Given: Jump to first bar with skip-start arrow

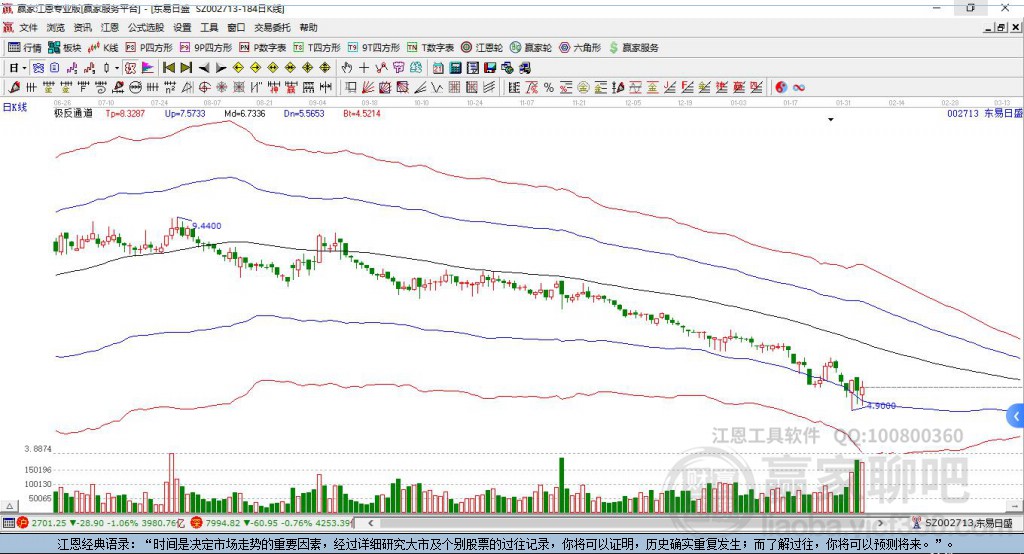Looking at the screenshot, I should coord(168,68).
